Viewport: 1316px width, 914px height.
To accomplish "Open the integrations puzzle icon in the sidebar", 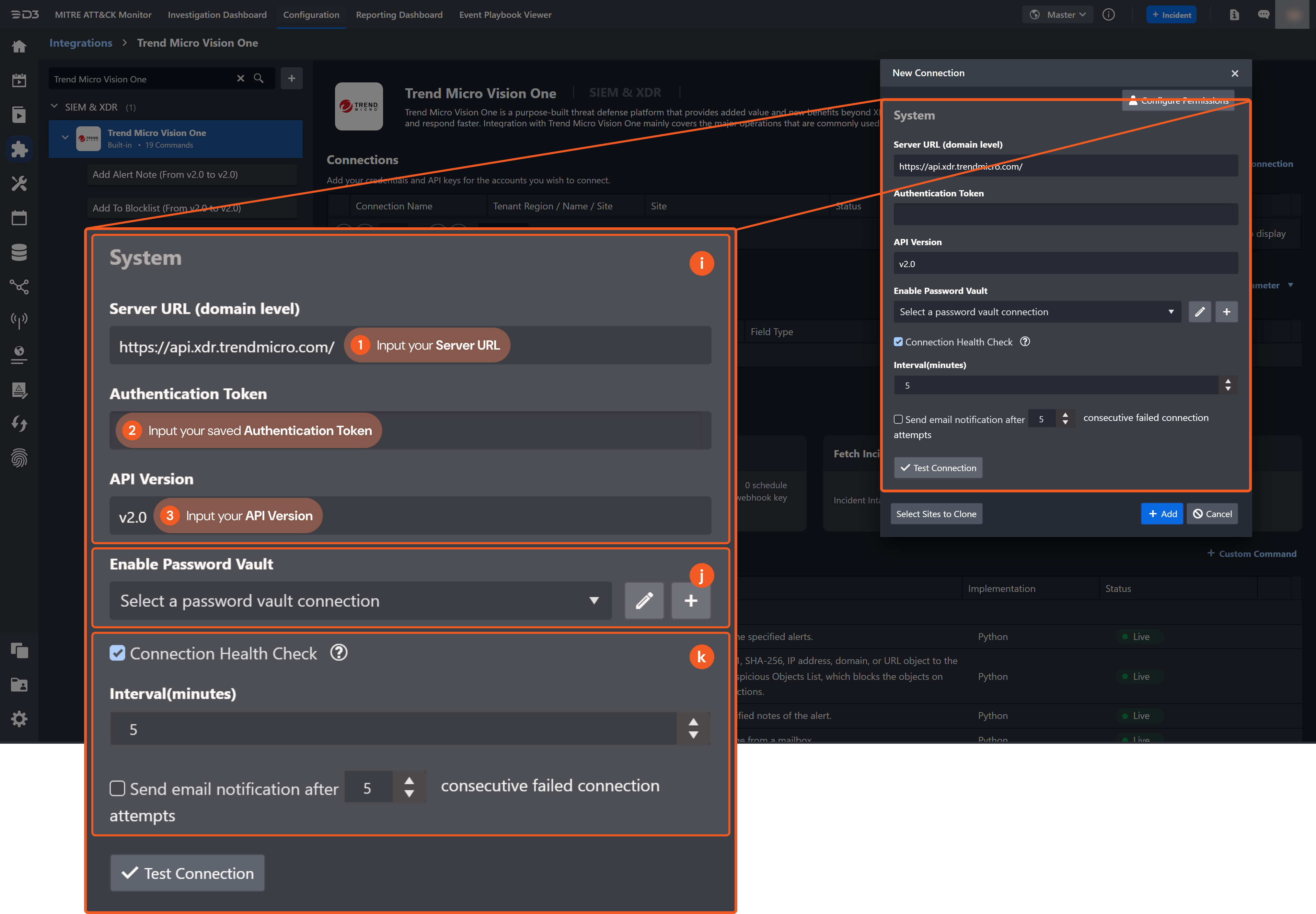I will 19,149.
